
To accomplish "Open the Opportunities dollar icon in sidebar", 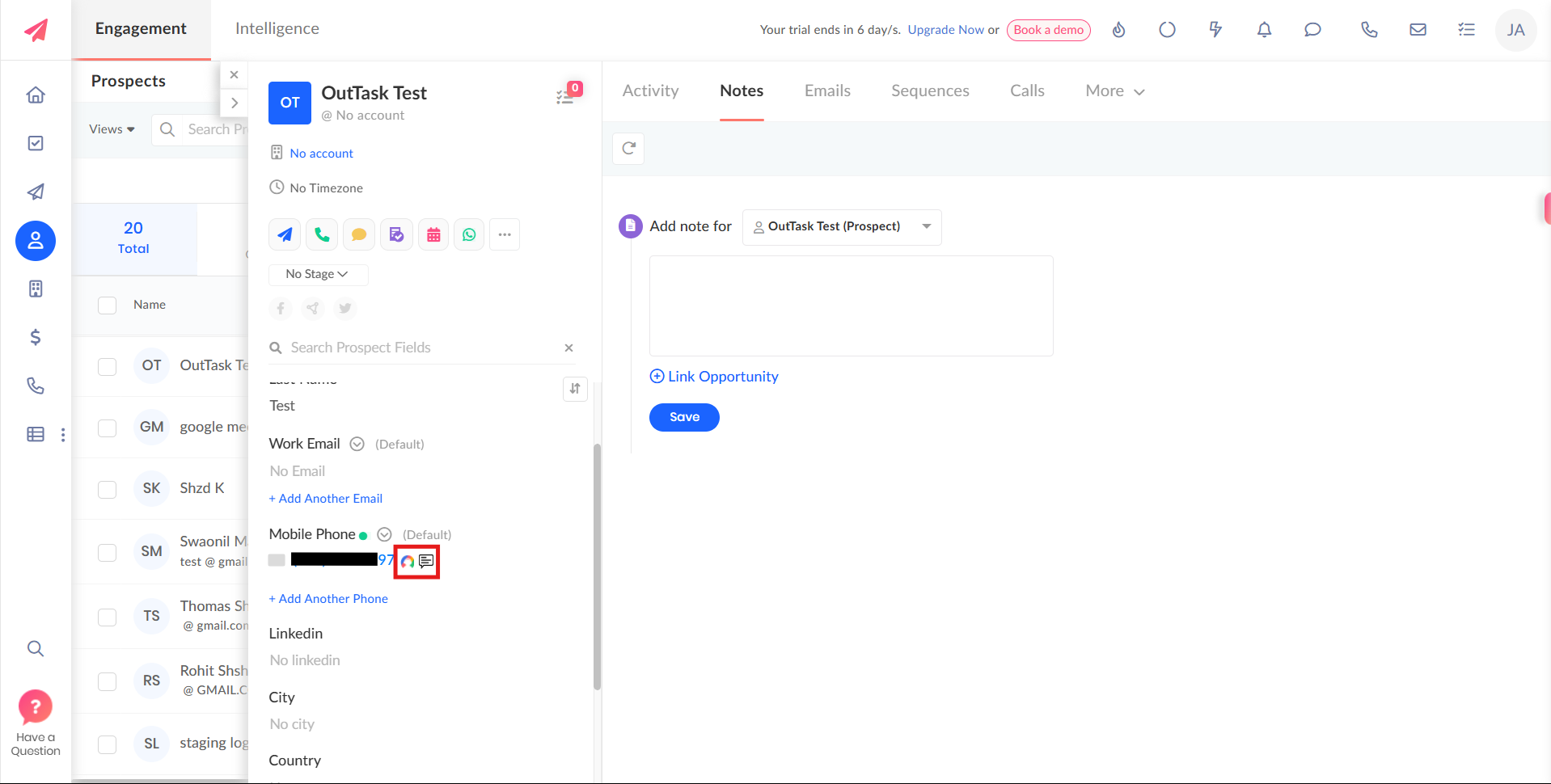I will pos(36,337).
